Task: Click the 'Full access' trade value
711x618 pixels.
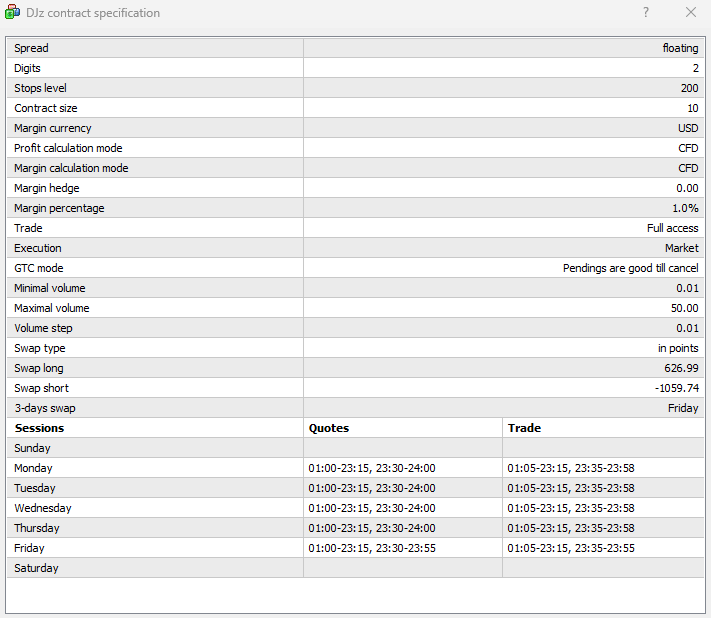Action: pyautogui.click(x=672, y=228)
